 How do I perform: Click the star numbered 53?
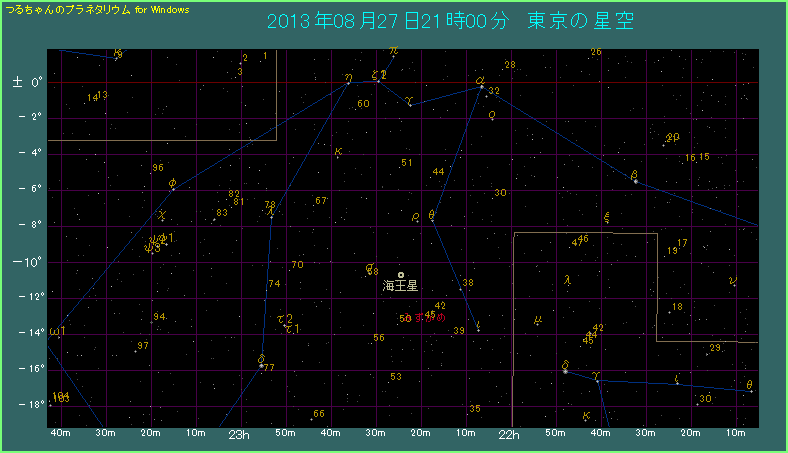click(396, 377)
